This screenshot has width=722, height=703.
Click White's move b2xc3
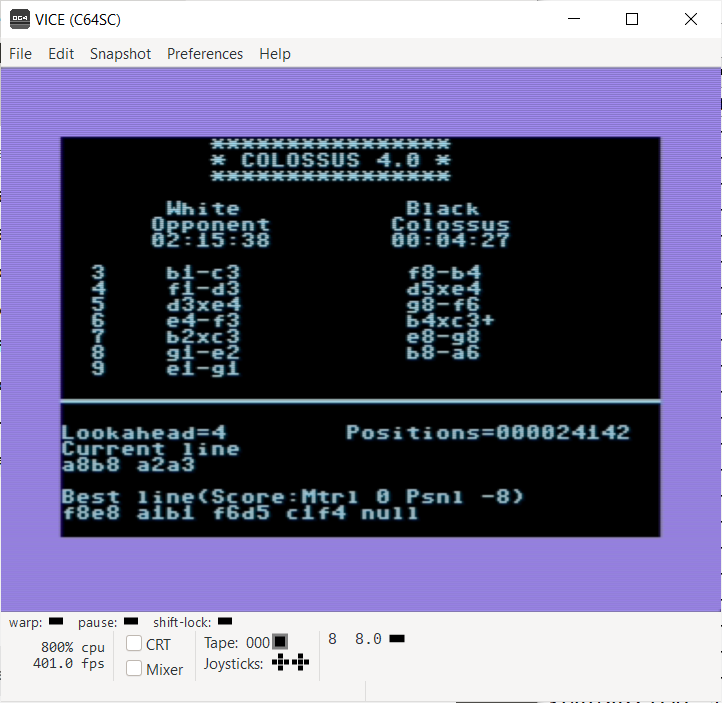203,337
